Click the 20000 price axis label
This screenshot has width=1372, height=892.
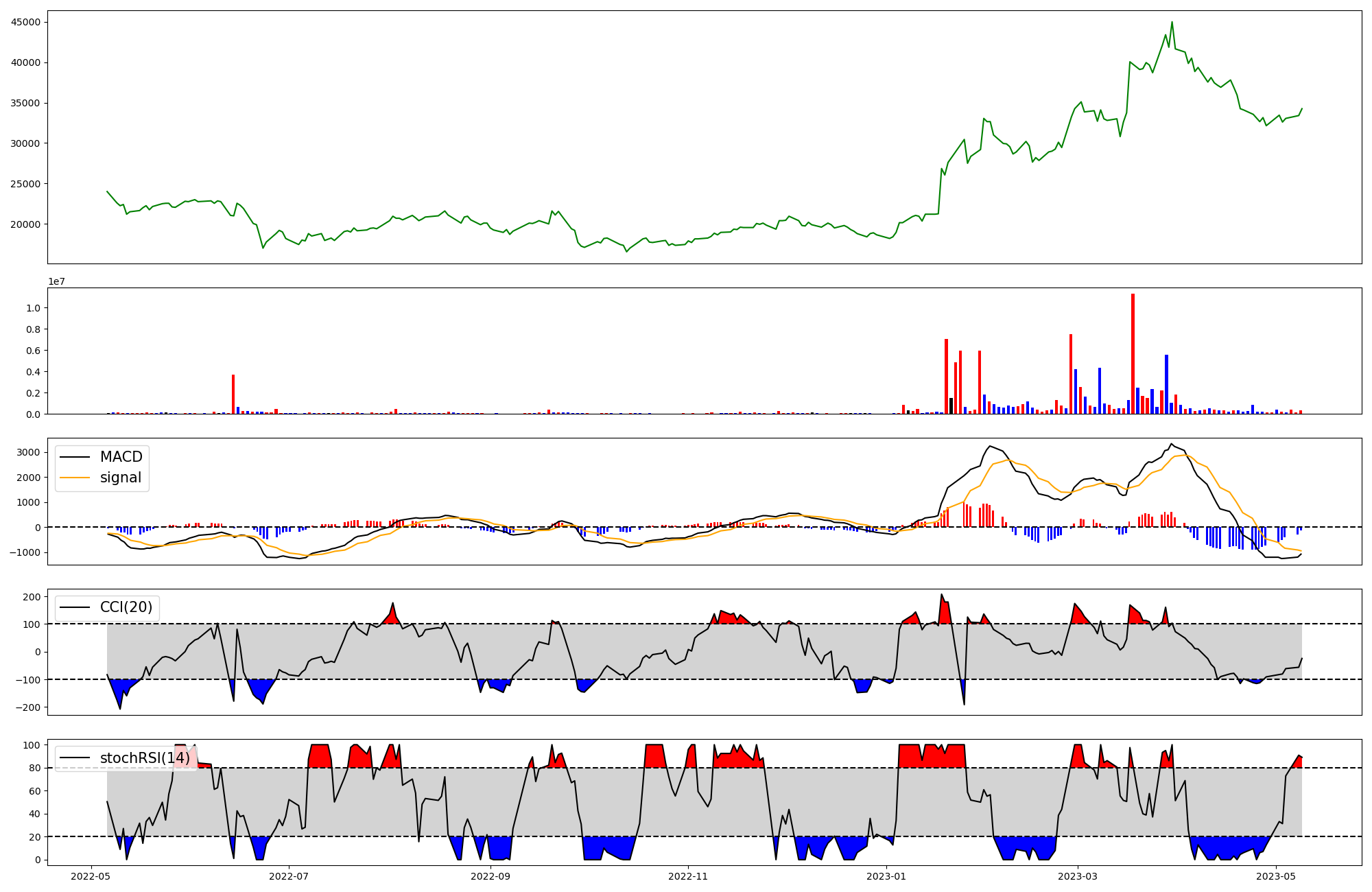coord(26,224)
